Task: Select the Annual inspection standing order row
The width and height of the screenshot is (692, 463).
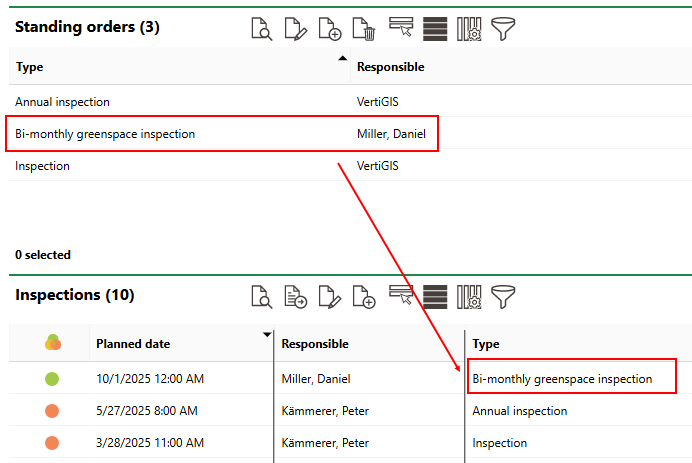Action: pyautogui.click(x=62, y=102)
